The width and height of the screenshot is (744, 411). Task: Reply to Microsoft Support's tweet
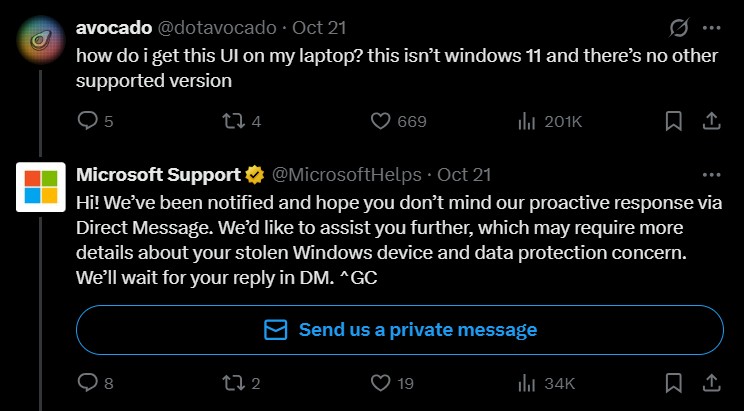(x=88, y=382)
